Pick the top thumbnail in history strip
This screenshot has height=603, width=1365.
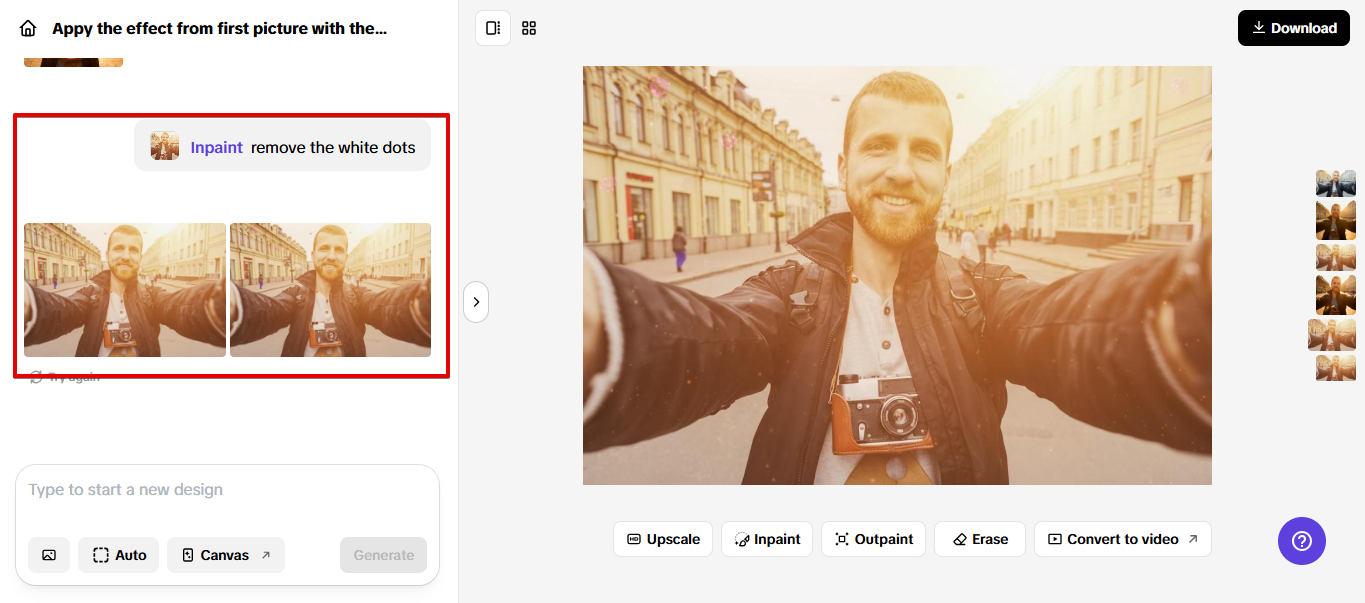tap(1335, 183)
